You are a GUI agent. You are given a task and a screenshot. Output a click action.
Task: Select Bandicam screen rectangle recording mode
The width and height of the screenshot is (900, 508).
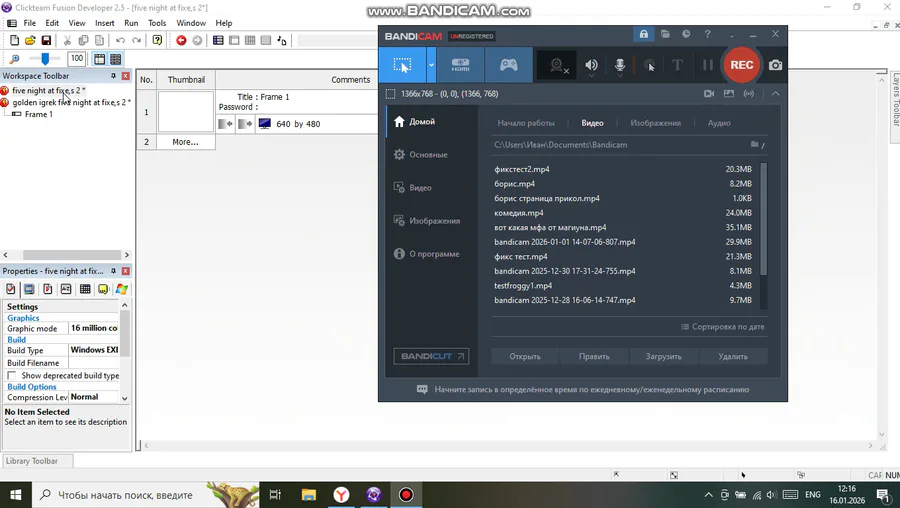(x=402, y=65)
